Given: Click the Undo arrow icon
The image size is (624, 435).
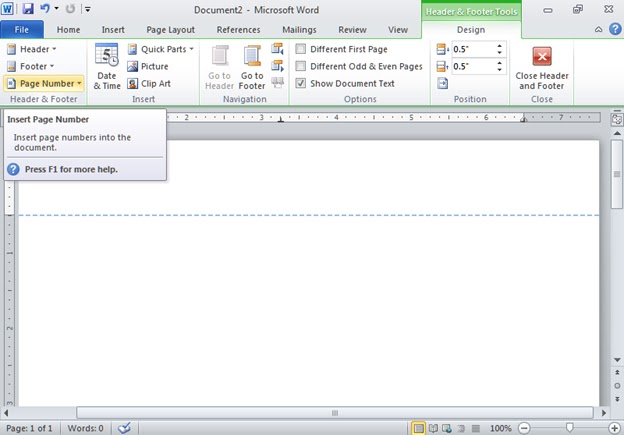Looking at the screenshot, I should pos(45,8).
